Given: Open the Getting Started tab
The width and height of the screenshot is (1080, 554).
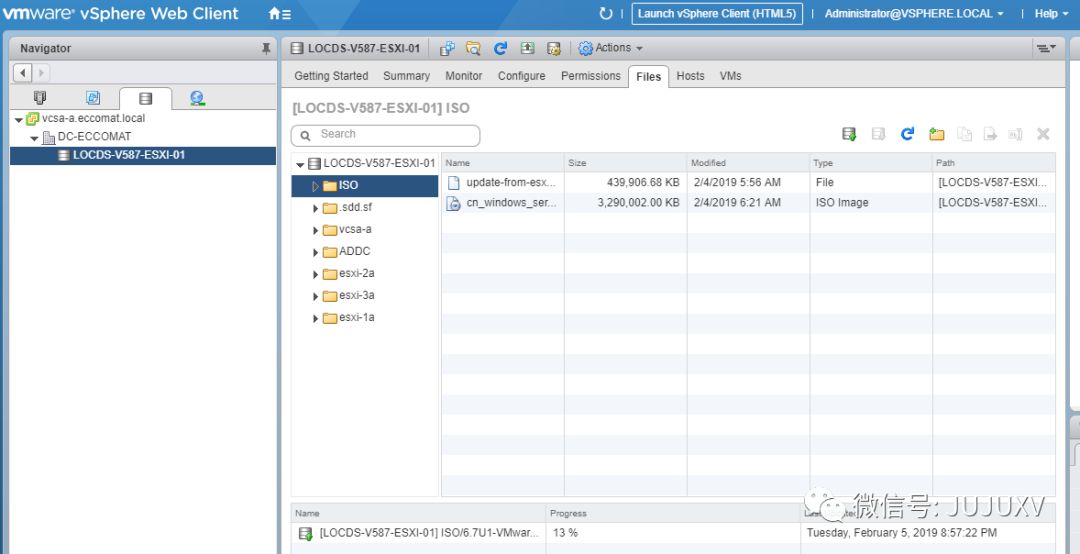Looking at the screenshot, I should click(x=331, y=76).
